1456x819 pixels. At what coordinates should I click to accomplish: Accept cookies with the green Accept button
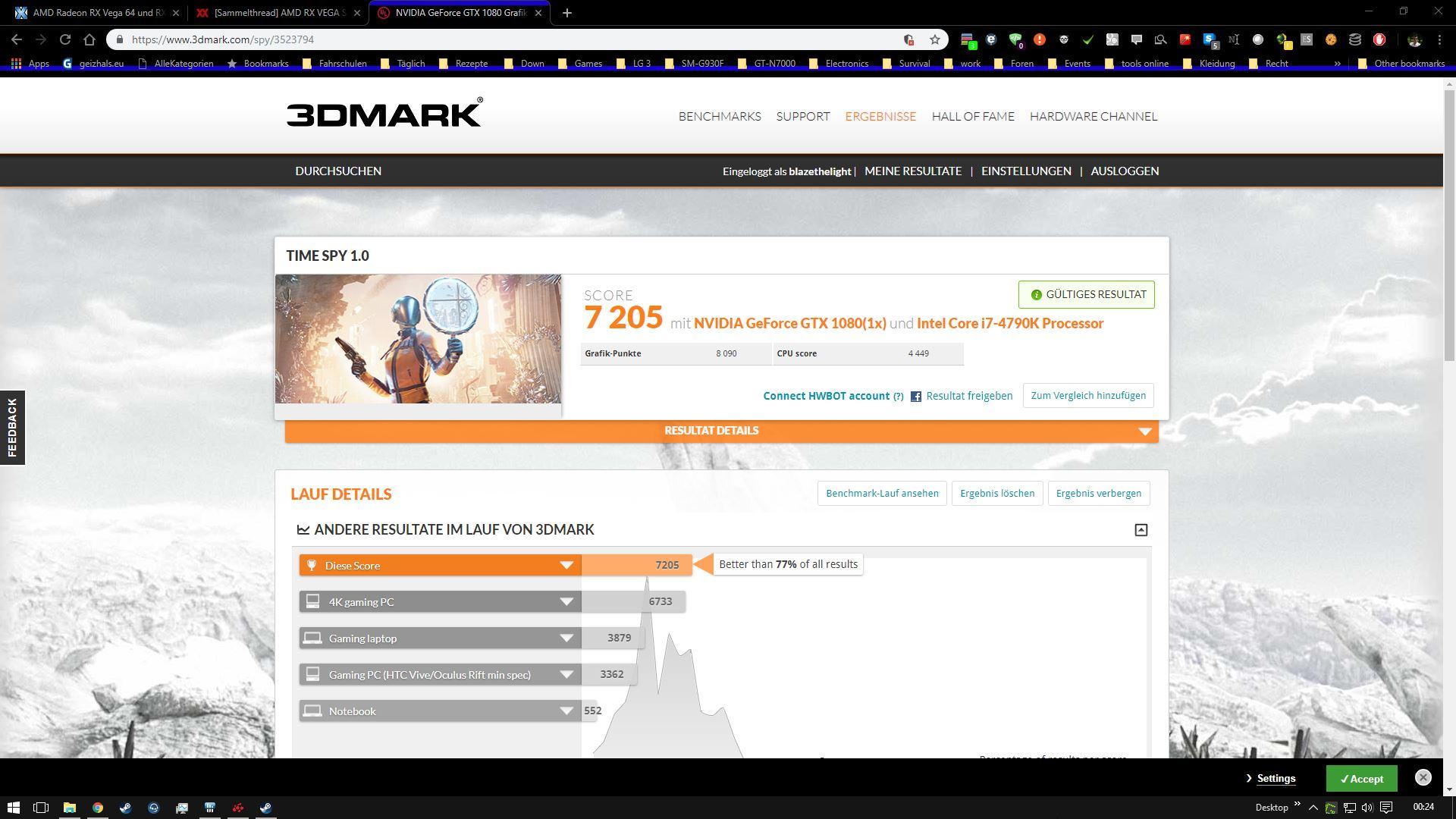pos(1361,779)
